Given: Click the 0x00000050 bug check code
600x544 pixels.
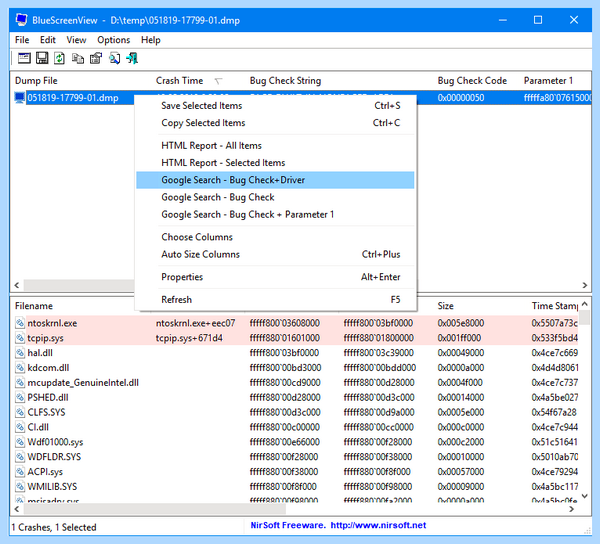Looking at the screenshot, I should click(x=461, y=98).
